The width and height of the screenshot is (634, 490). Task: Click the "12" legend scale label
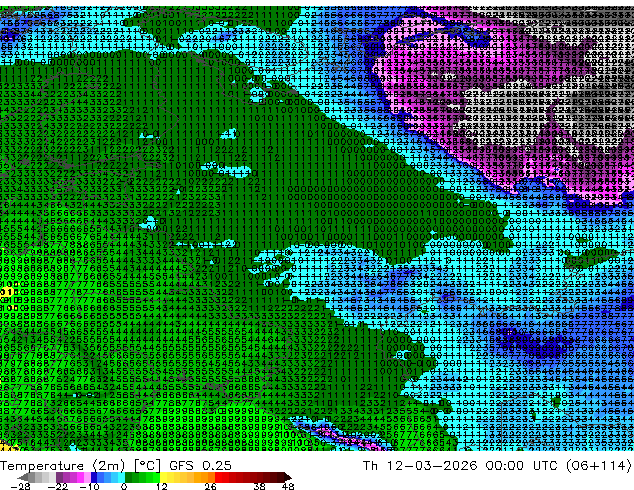[162, 486]
